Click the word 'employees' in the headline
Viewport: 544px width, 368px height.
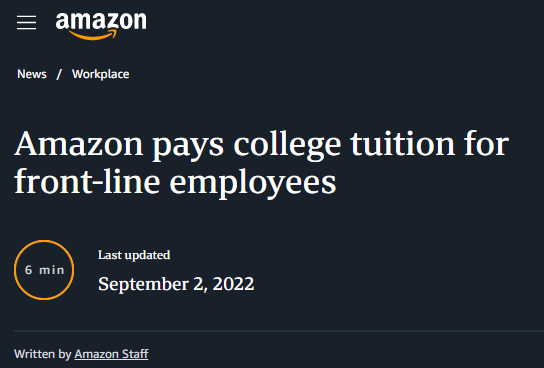pos(253,183)
